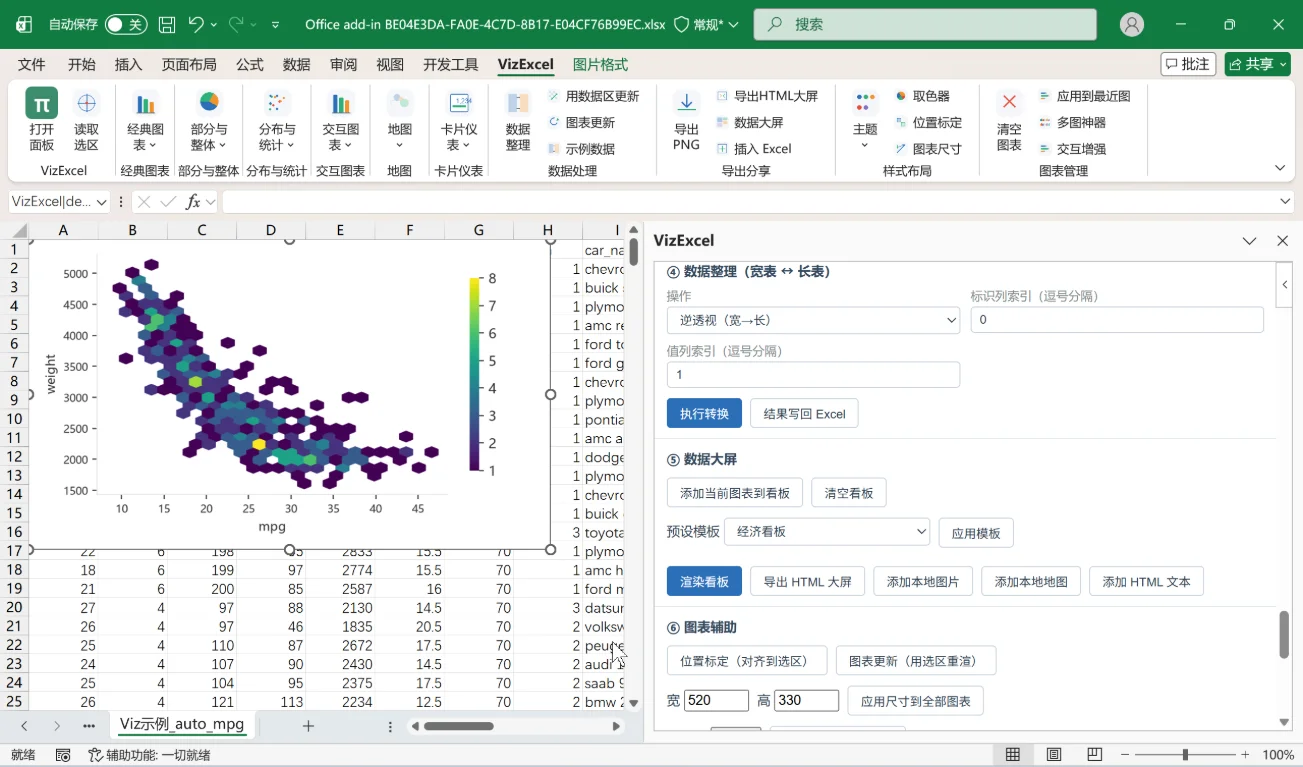Click 应用尺寸到全部图表 button
This screenshot has width=1303, height=767.
[x=915, y=701]
